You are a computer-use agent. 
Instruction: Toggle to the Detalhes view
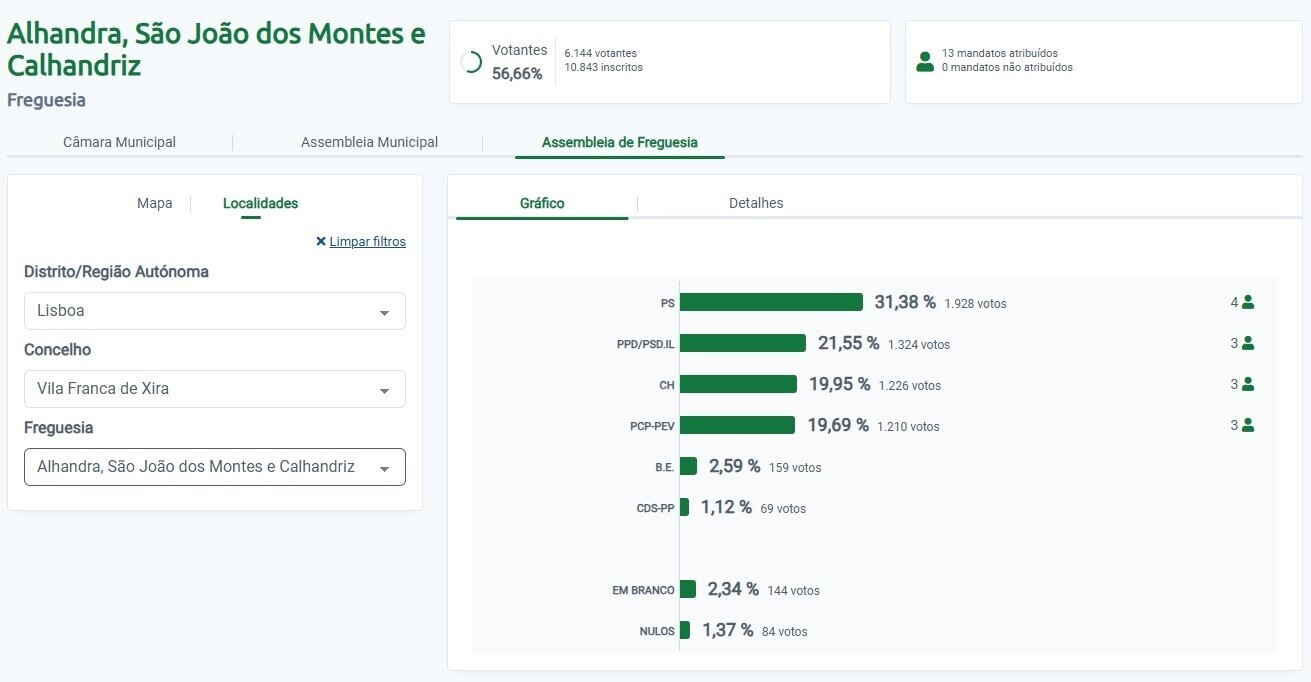755,203
